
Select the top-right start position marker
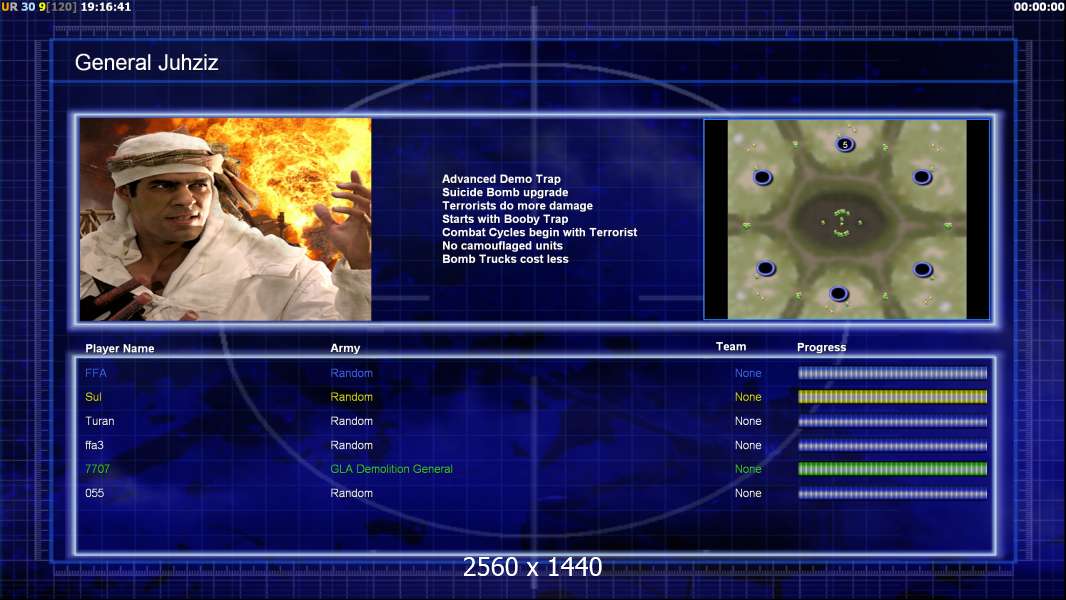click(x=922, y=177)
